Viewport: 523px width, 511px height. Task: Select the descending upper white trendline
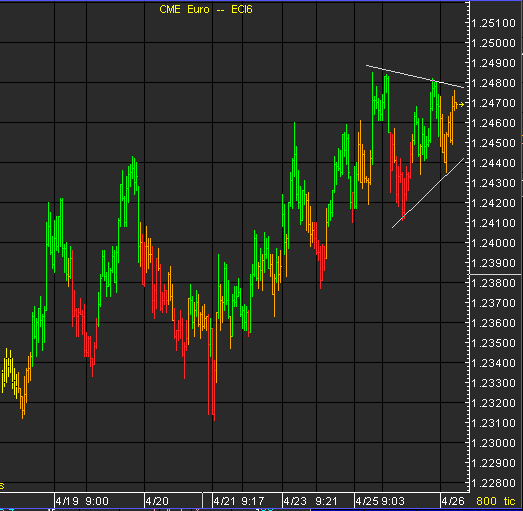pyautogui.click(x=415, y=77)
